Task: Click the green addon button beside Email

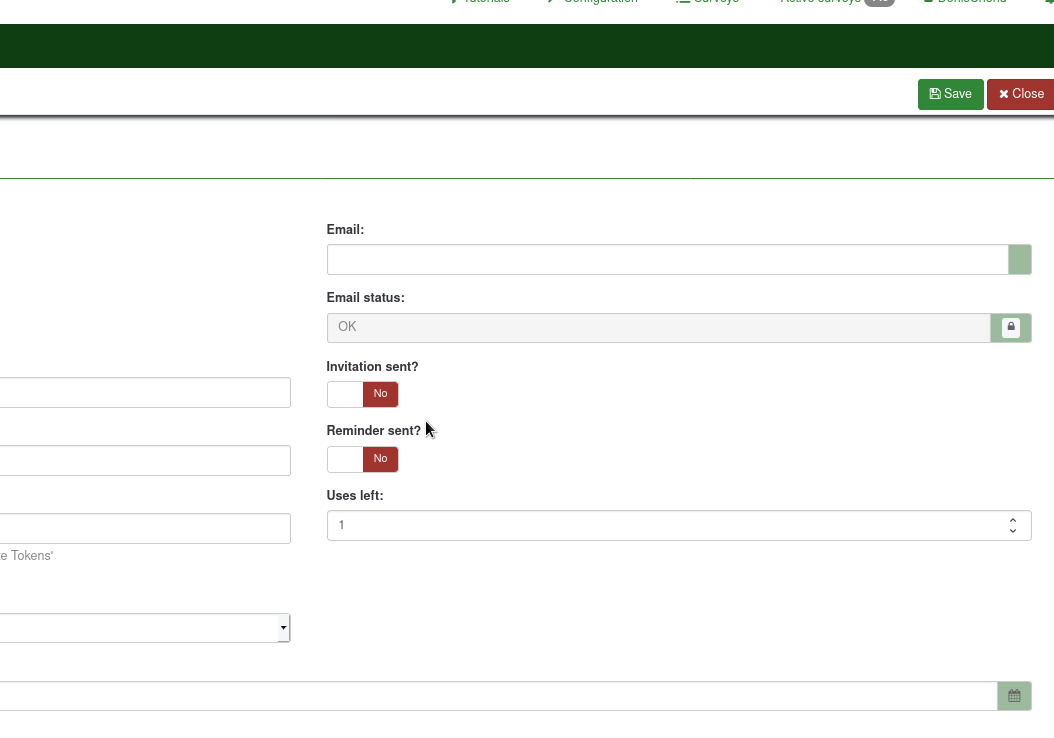Action: coord(1019,260)
